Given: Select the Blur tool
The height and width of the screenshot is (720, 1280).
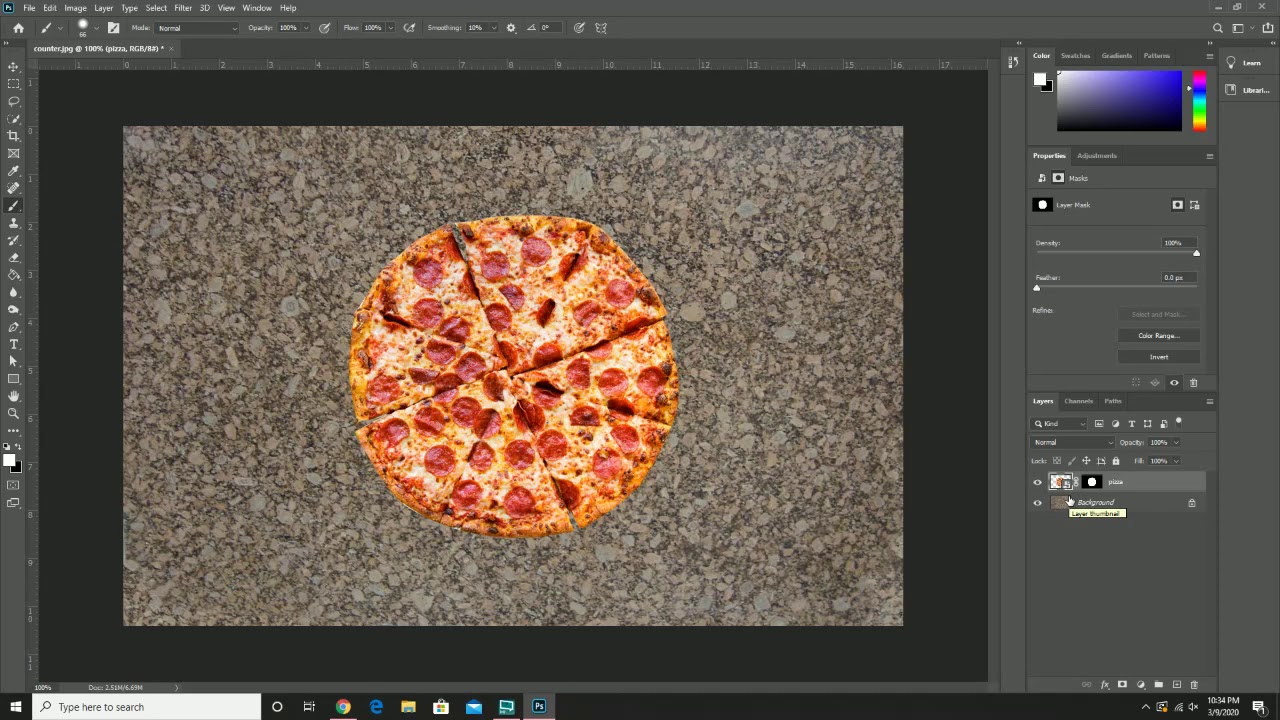Looking at the screenshot, I should [13, 292].
